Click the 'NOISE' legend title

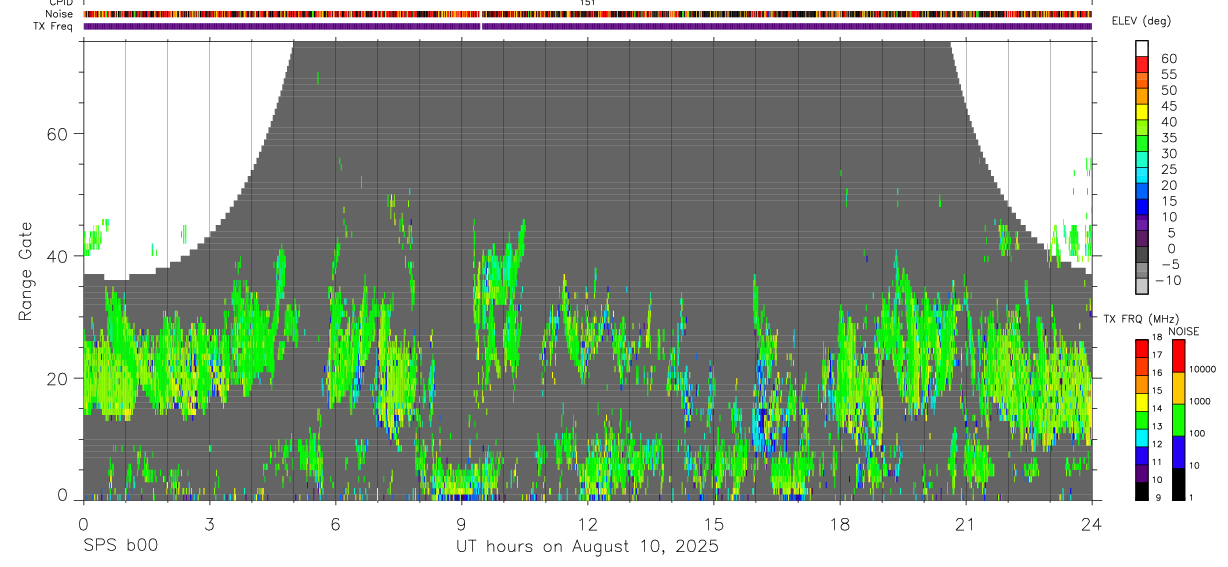1184,331
